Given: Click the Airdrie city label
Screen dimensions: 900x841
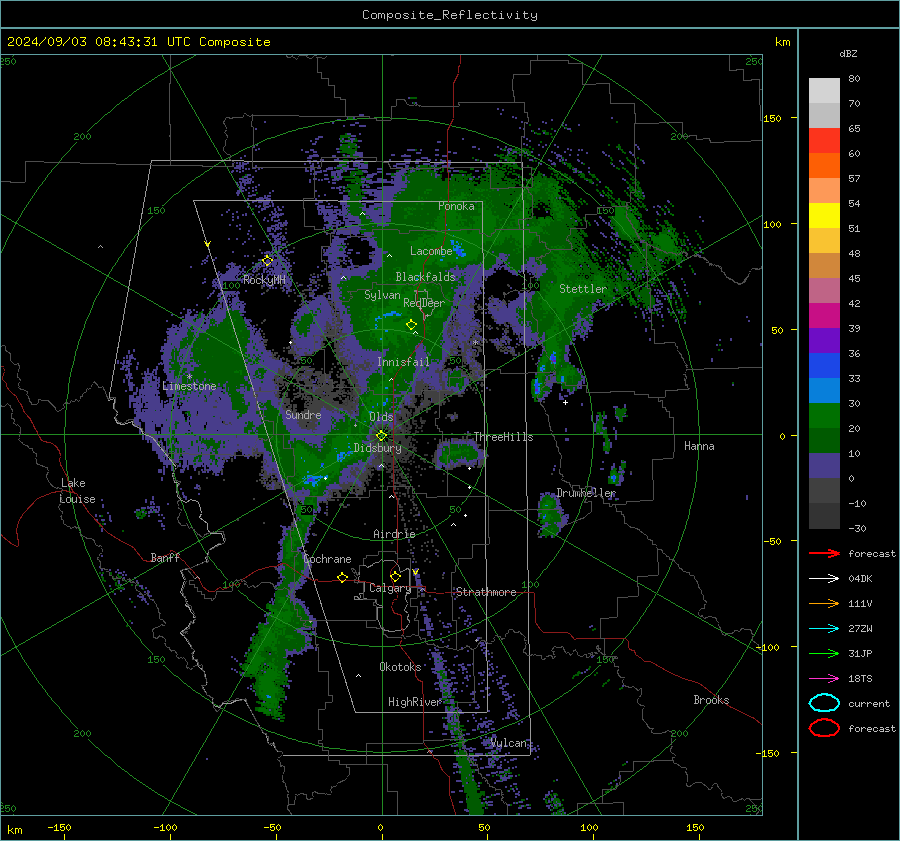Looking at the screenshot, I should click(394, 534).
